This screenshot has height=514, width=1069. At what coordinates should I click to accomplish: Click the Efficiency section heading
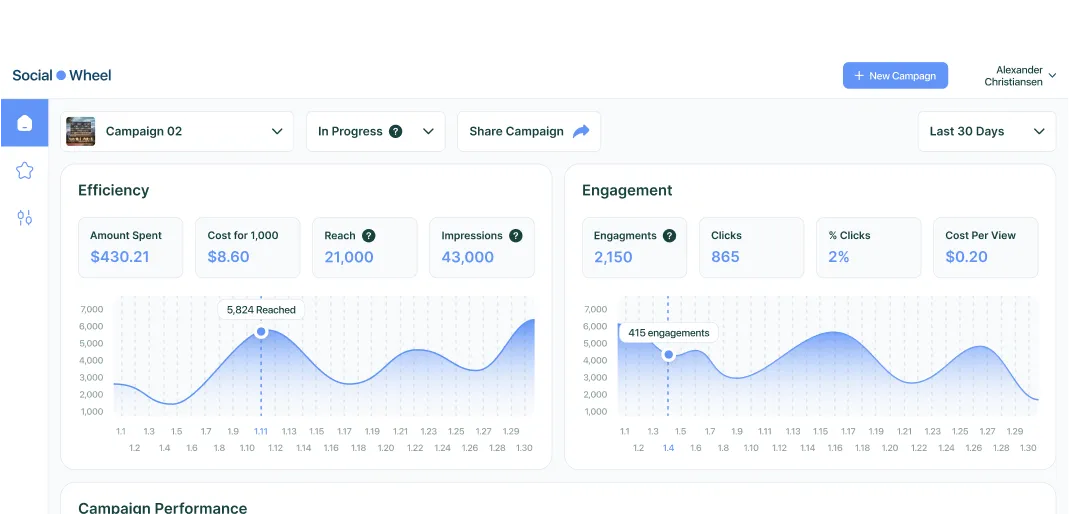(x=114, y=190)
